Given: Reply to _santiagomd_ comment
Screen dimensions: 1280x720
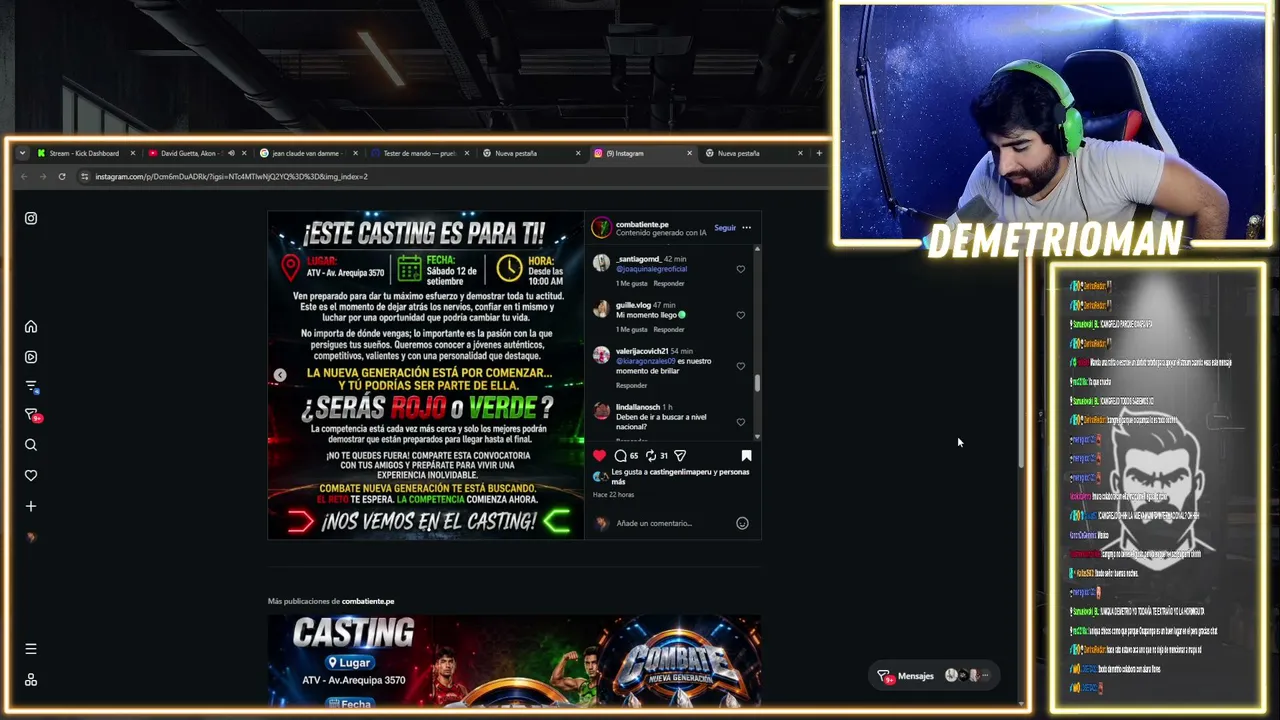Looking at the screenshot, I should coord(669,284).
